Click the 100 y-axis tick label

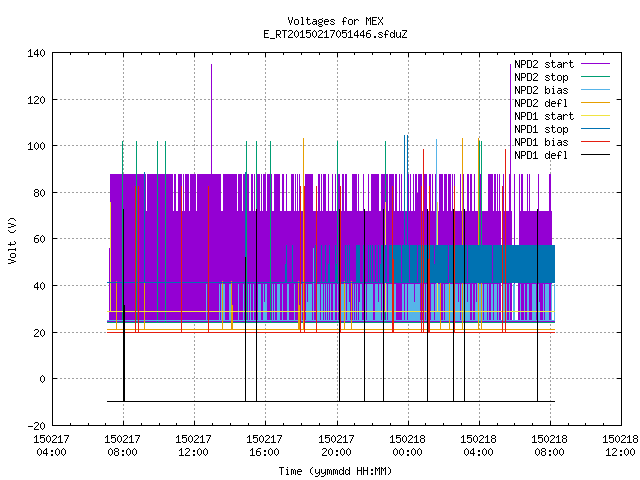pos(36,146)
